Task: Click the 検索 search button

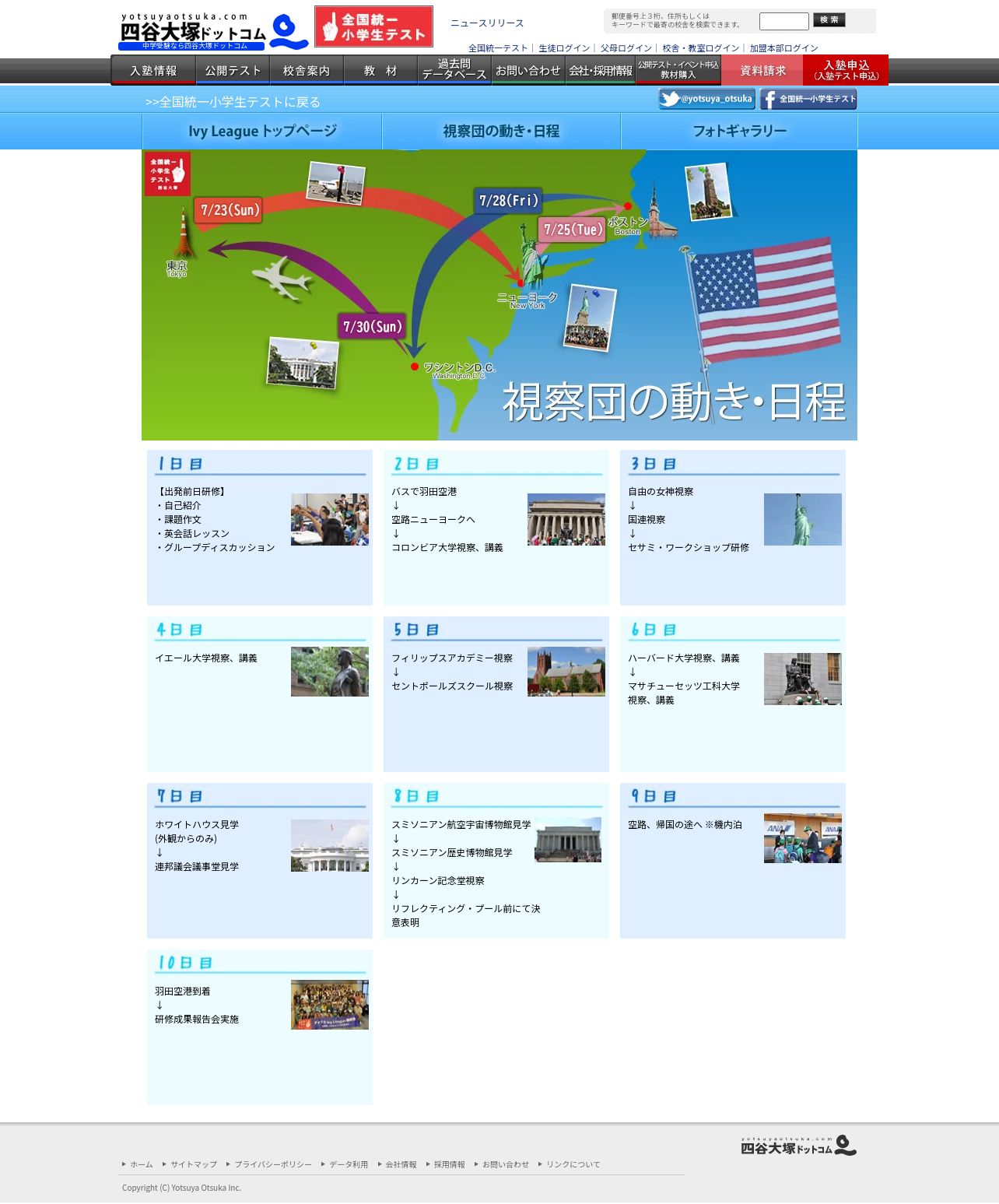Action: [x=829, y=20]
